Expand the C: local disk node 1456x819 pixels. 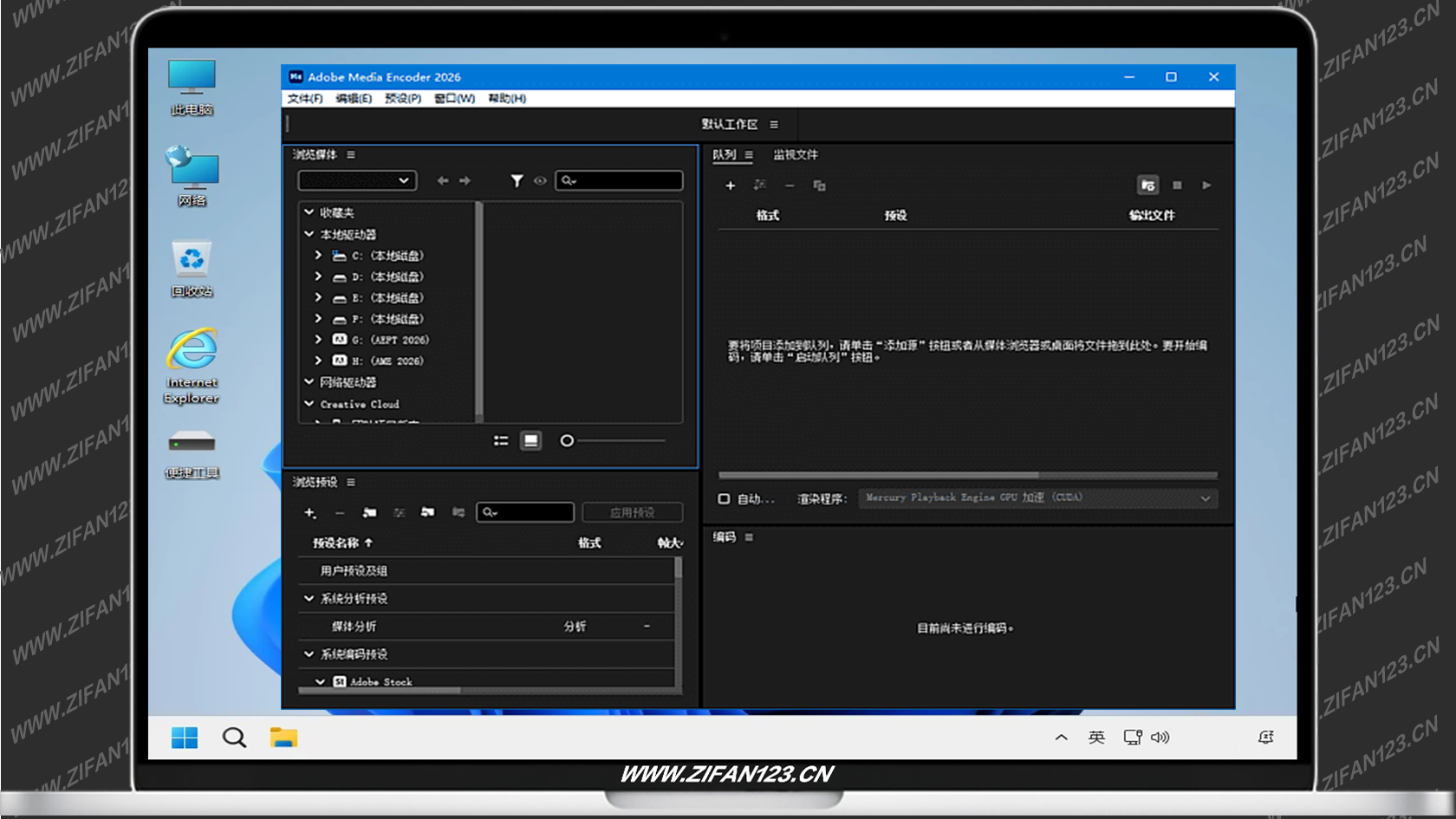coord(318,255)
